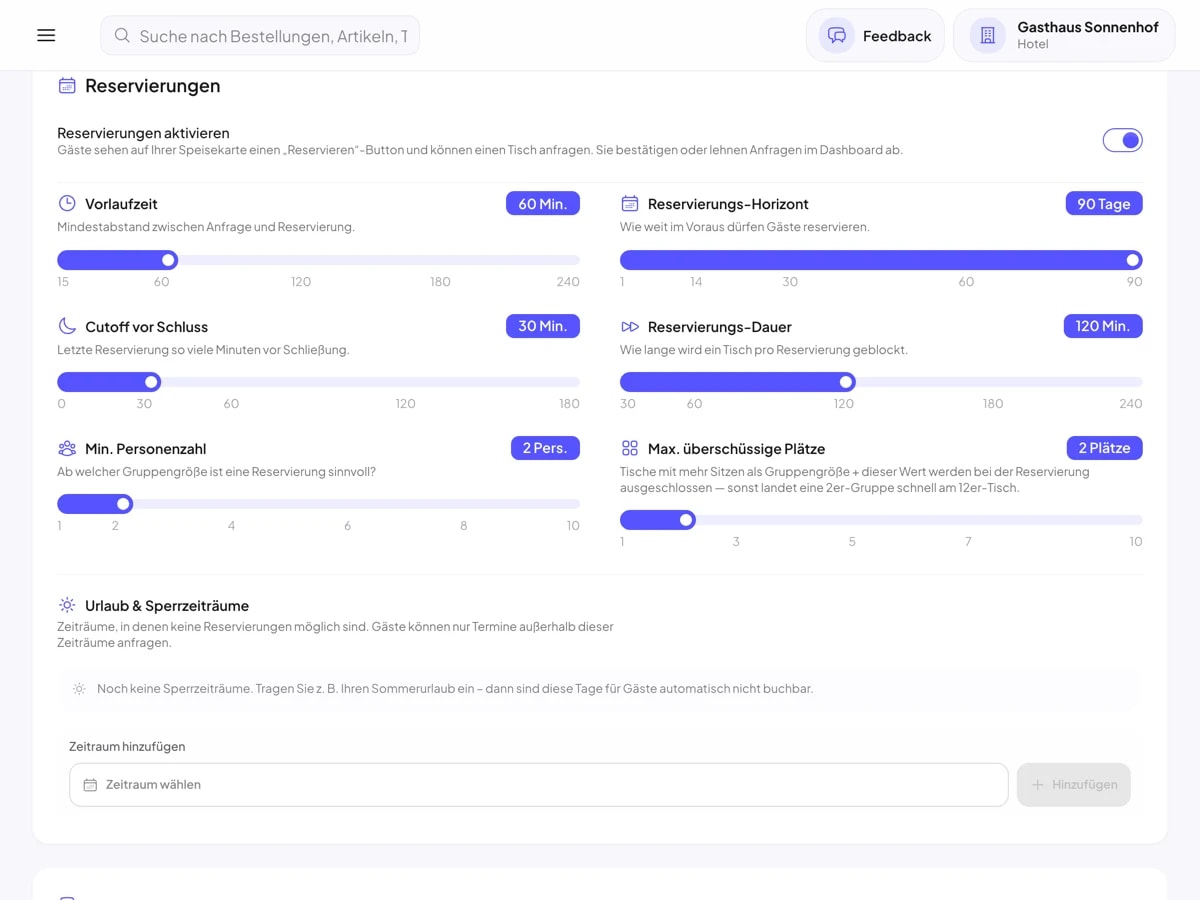Click the Reservierungs-Dauer fast-forward icon
The width and height of the screenshot is (1200, 900).
(x=630, y=327)
